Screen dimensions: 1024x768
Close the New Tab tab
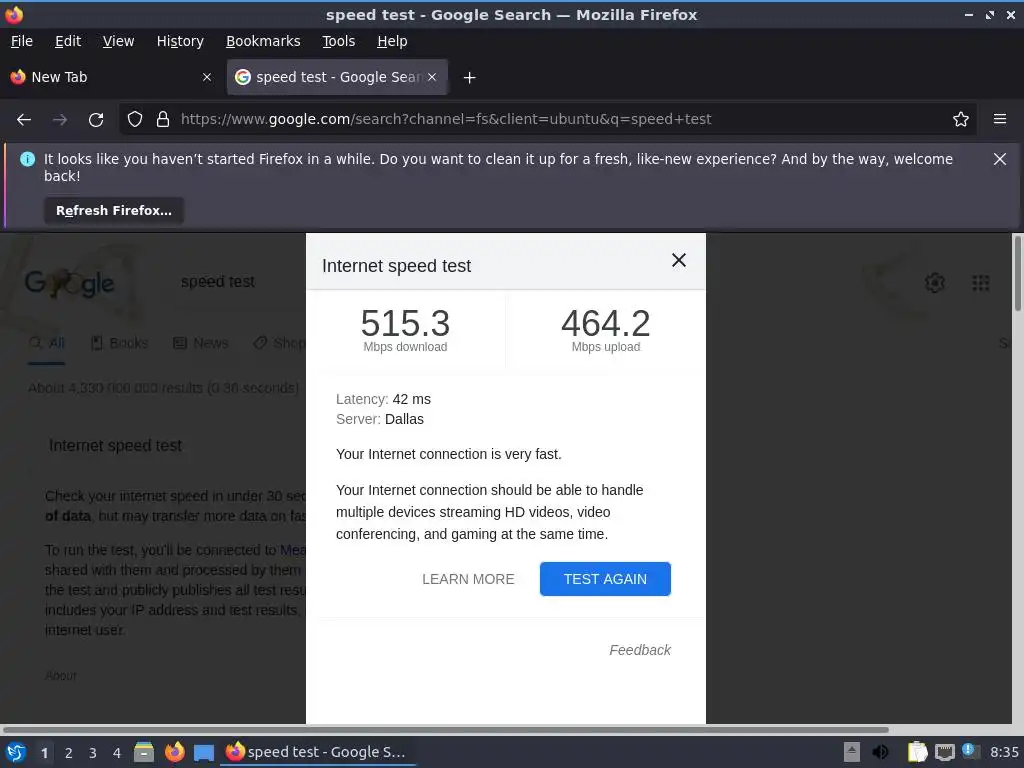[x=207, y=77]
